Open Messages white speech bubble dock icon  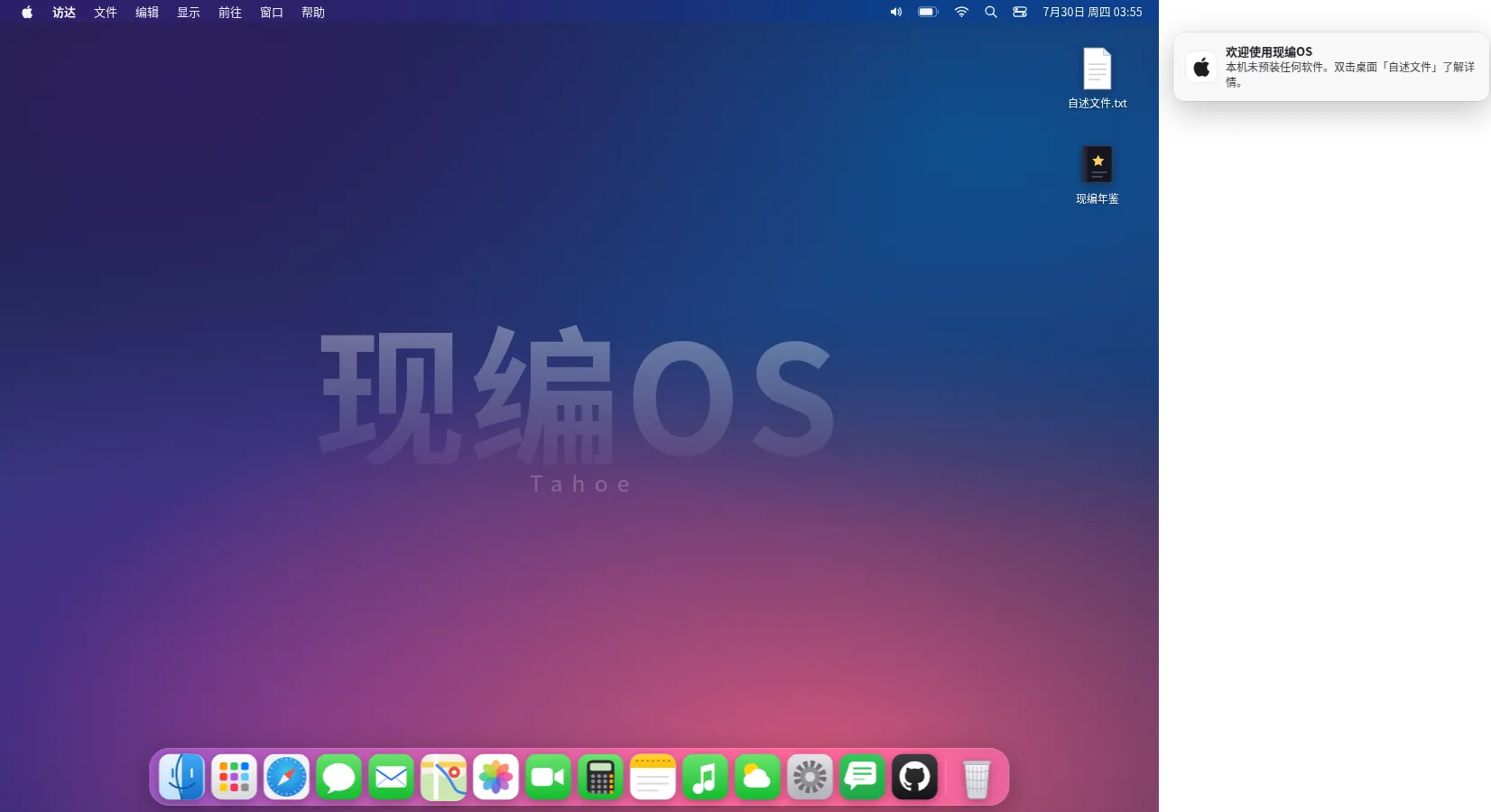click(x=339, y=777)
